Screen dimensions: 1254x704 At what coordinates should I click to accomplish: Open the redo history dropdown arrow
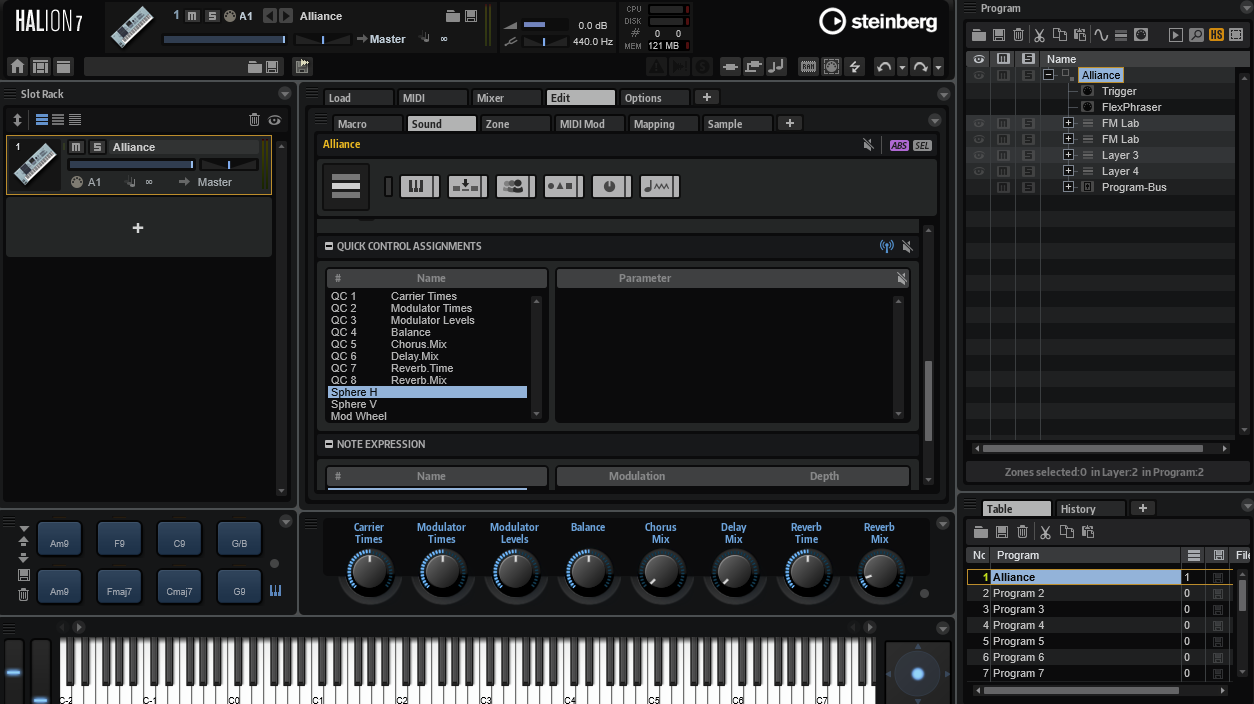938,67
